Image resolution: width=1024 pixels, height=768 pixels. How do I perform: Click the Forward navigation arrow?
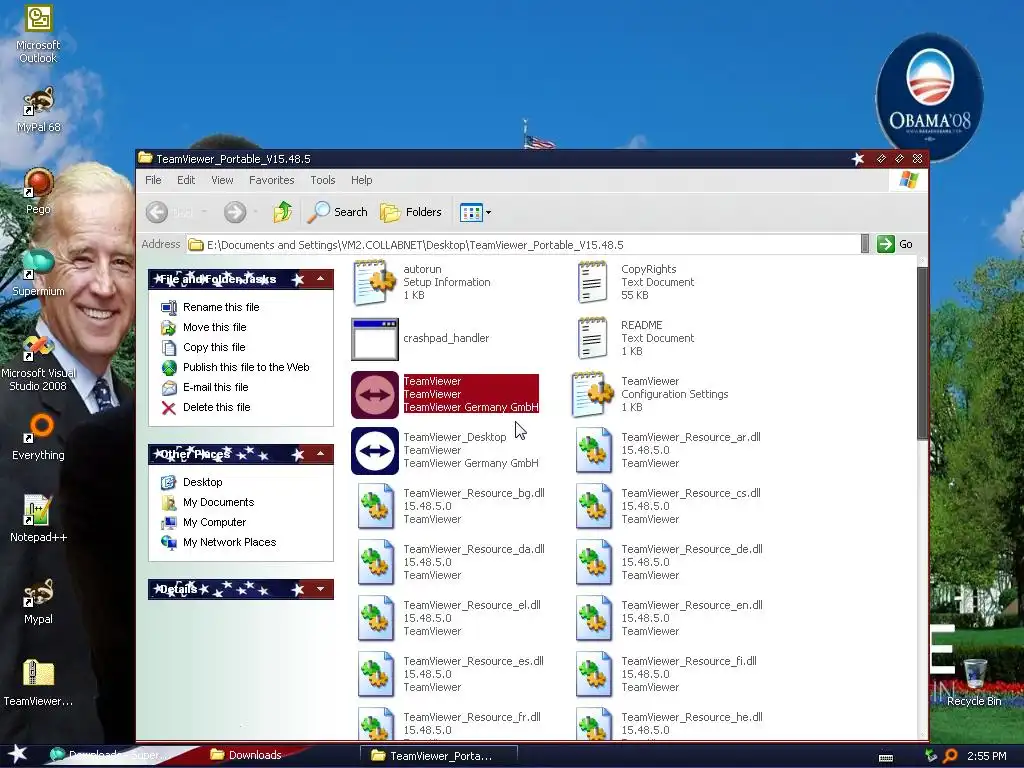[235, 212]
